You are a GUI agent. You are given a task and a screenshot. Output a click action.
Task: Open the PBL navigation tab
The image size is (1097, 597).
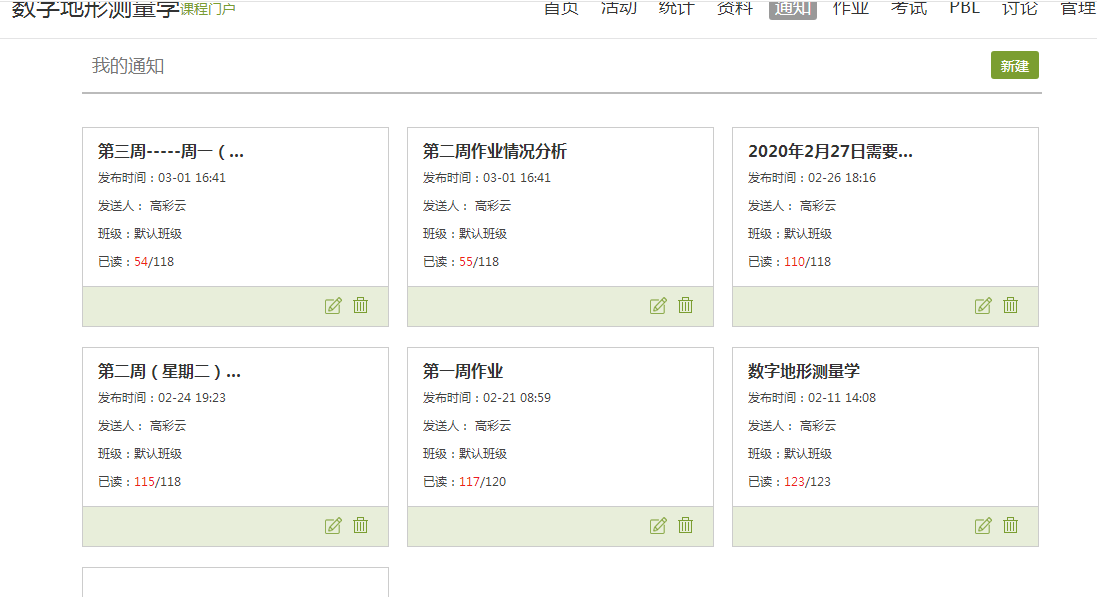click(x=964, y=9)
